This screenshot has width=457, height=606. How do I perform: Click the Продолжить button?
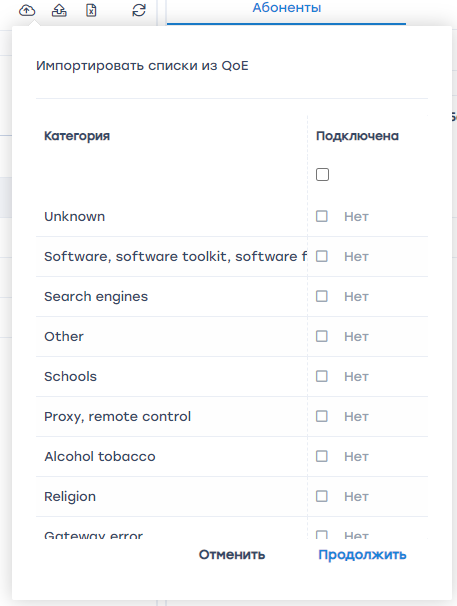362,555
